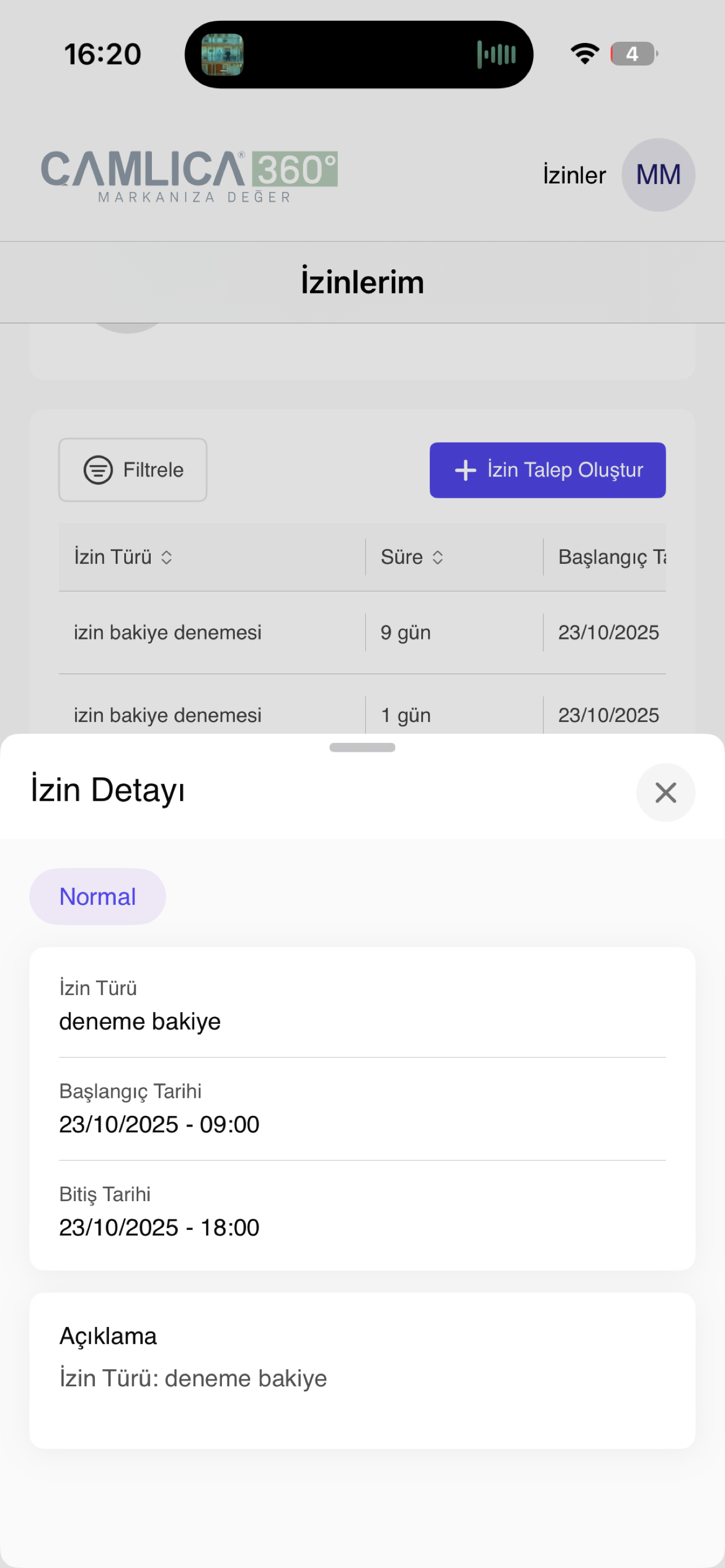Tap the Normal status badge
The image size is (725, 1568).
click(x=97, y=897)
